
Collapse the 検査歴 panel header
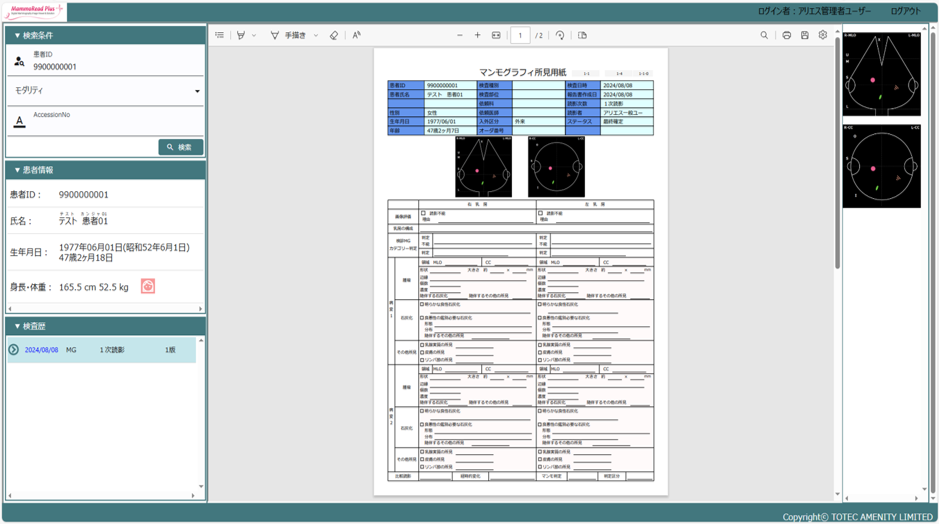click(x=105, y=326)
